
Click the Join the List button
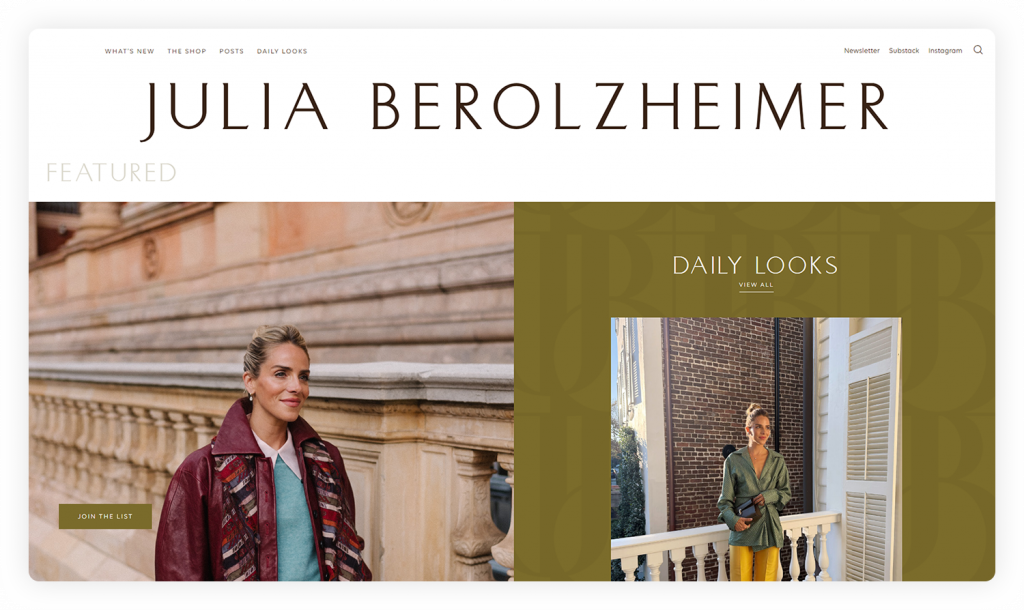coord(105,516)
